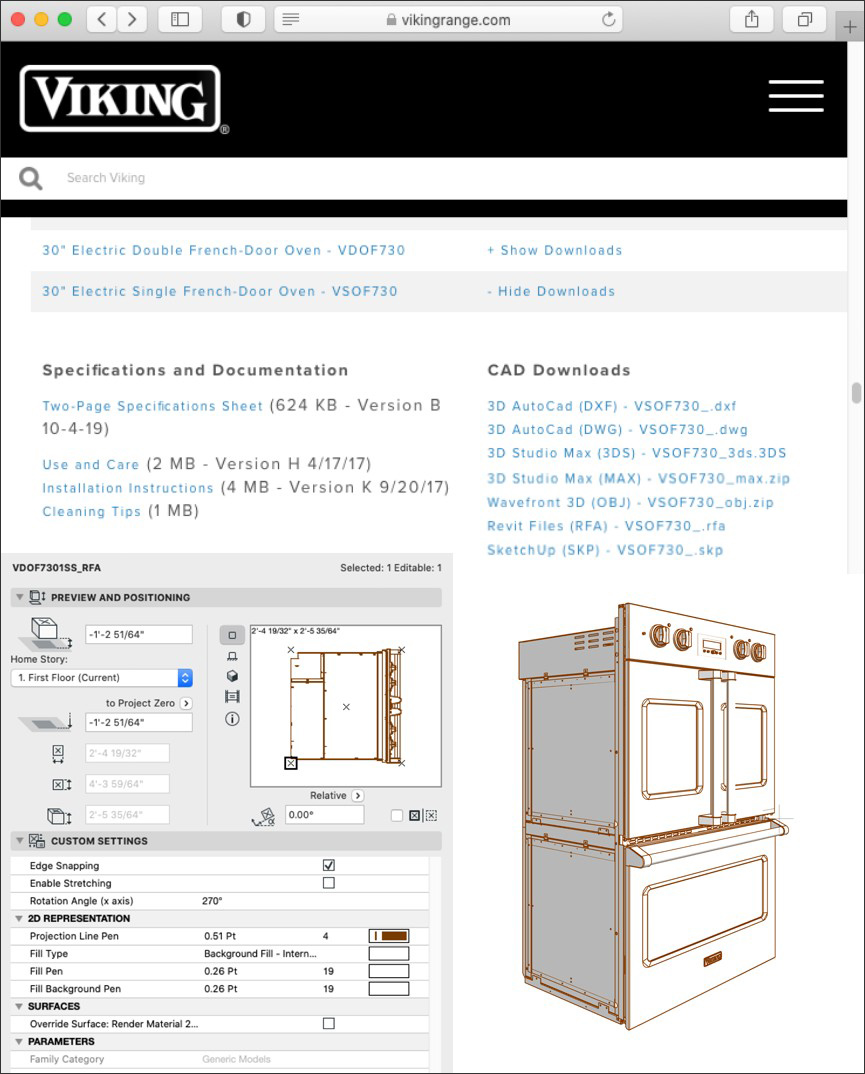Open the privacy report shield icon
865x1074 pixels.
tap(243, 19)
